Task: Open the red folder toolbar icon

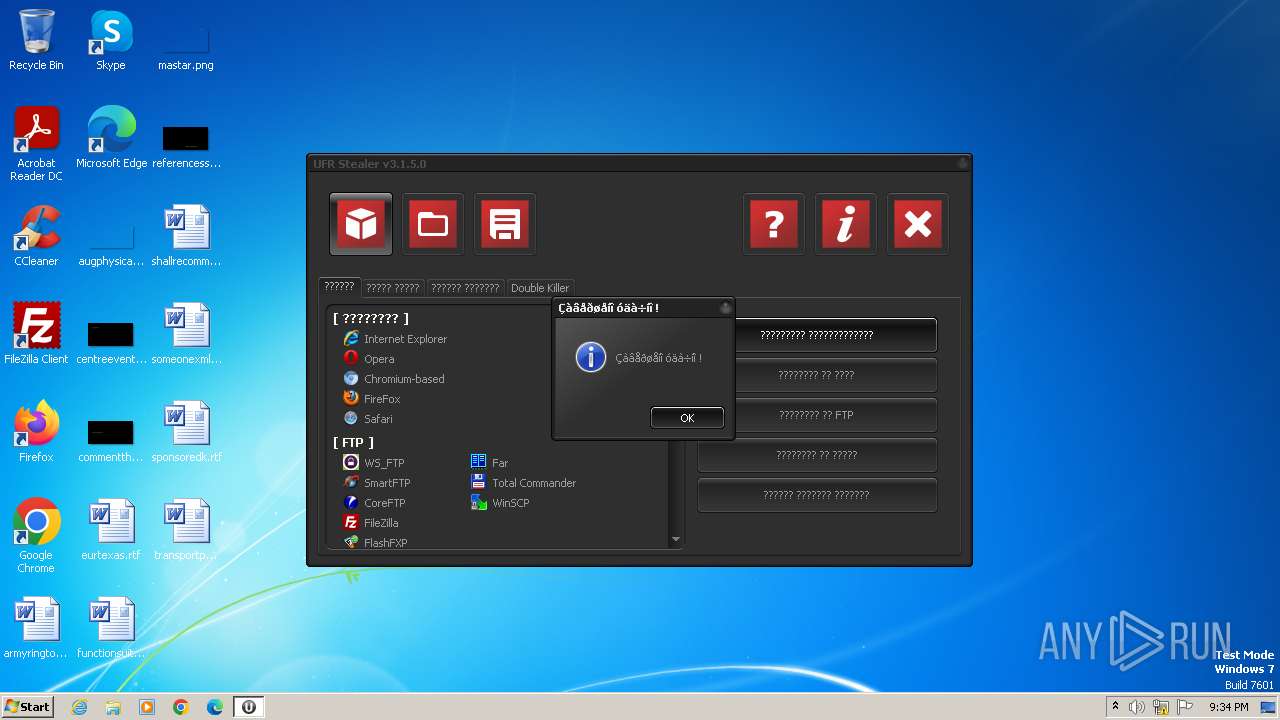Action: [433, 224]
